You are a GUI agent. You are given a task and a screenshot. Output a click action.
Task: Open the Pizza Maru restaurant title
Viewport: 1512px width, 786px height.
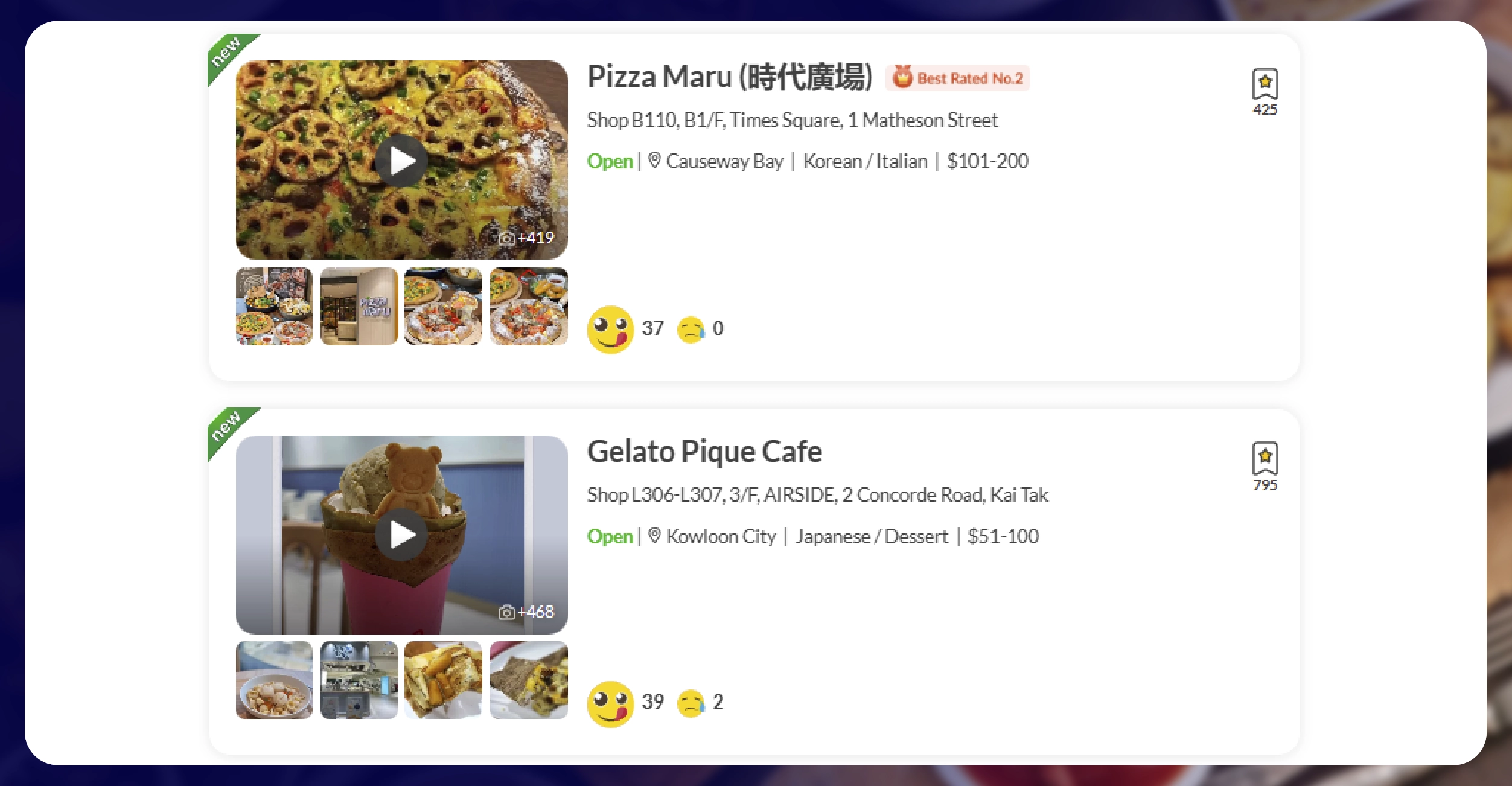pyautogui.click(x=730, y=77)
